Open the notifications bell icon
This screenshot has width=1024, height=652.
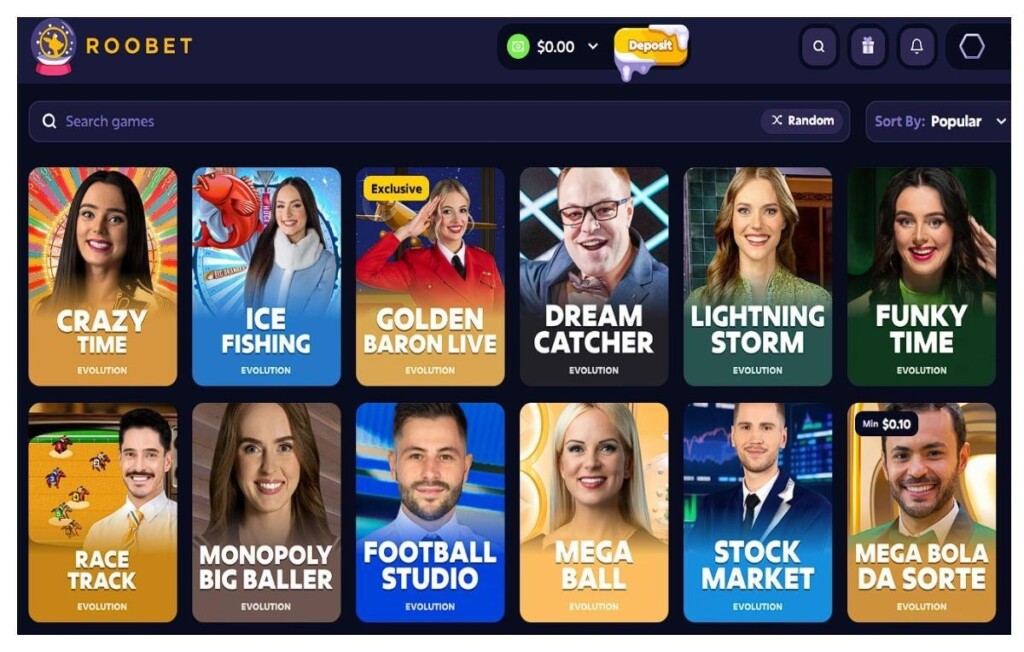tap(917, 46)
